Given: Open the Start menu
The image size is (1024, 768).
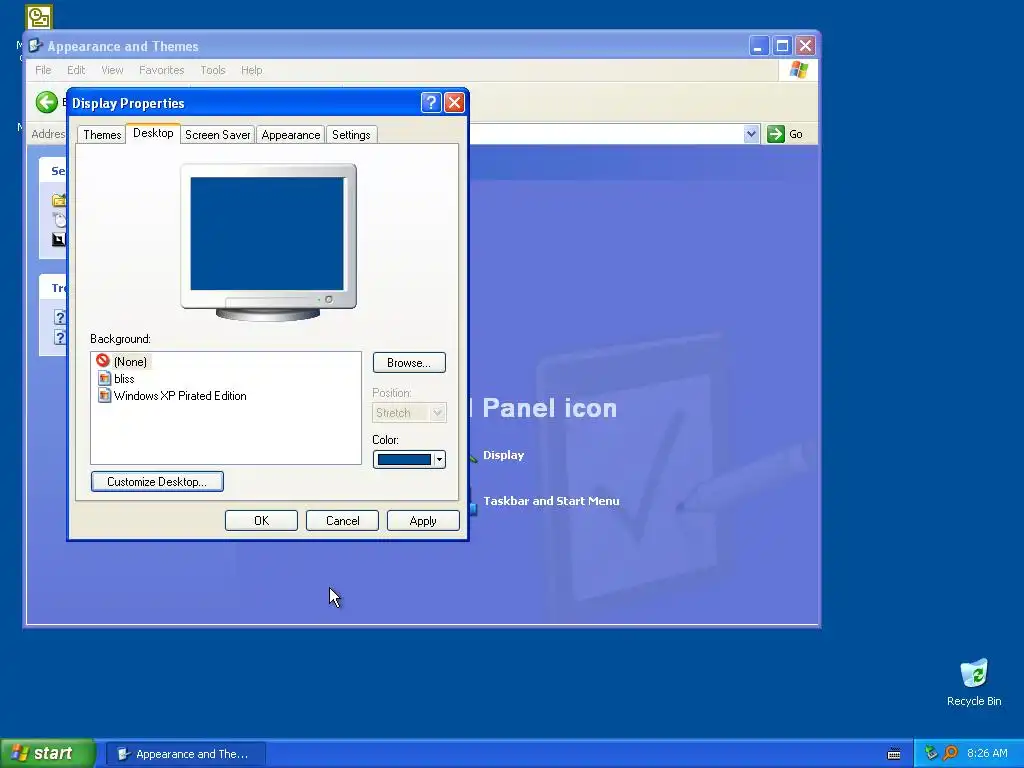Looking at the screenshot, I should (x=47, y=753).
